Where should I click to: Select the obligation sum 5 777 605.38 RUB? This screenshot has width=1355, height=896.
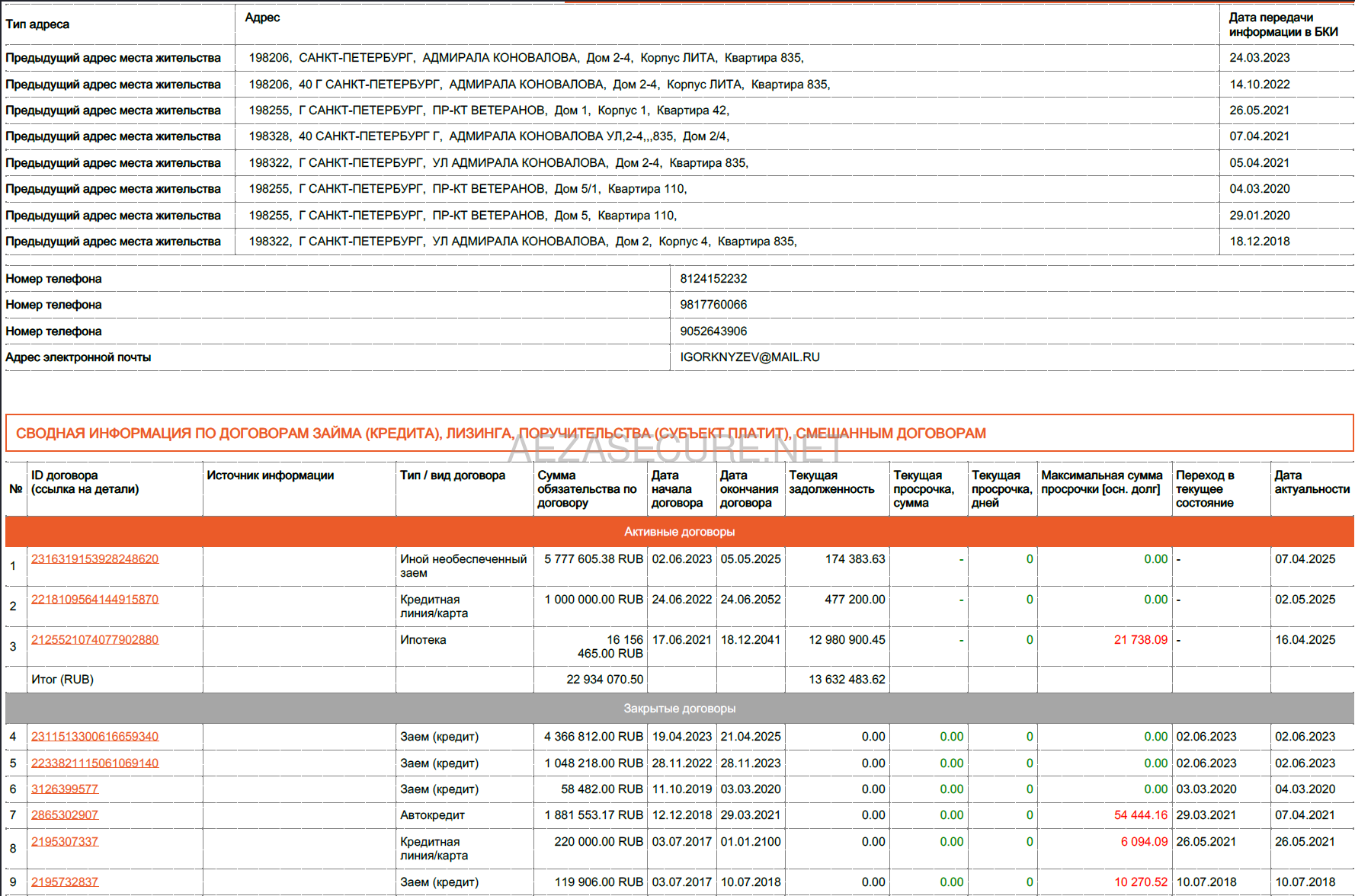pos(594,559)
